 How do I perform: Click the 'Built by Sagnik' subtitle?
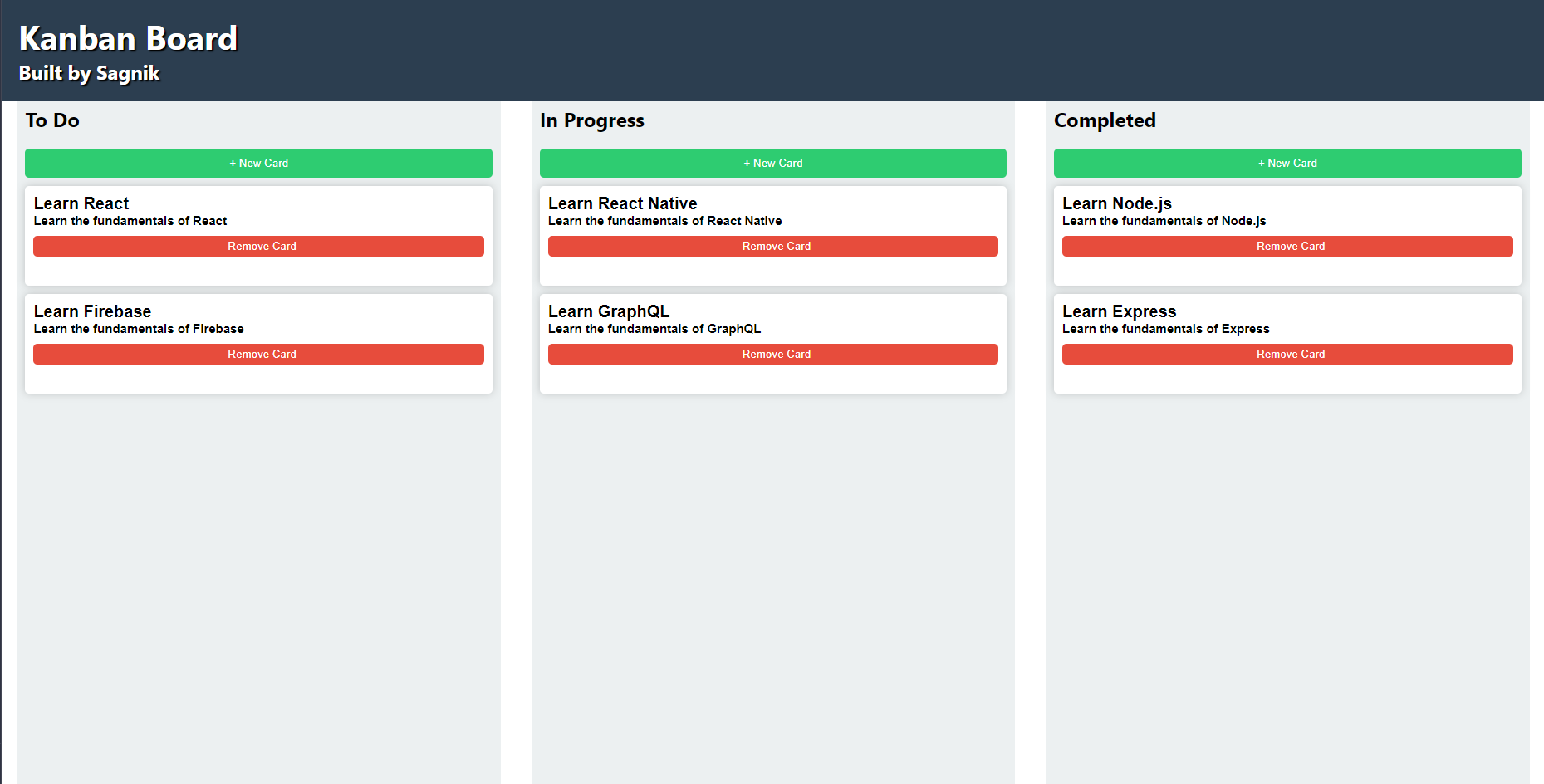(x=89, y=73)
